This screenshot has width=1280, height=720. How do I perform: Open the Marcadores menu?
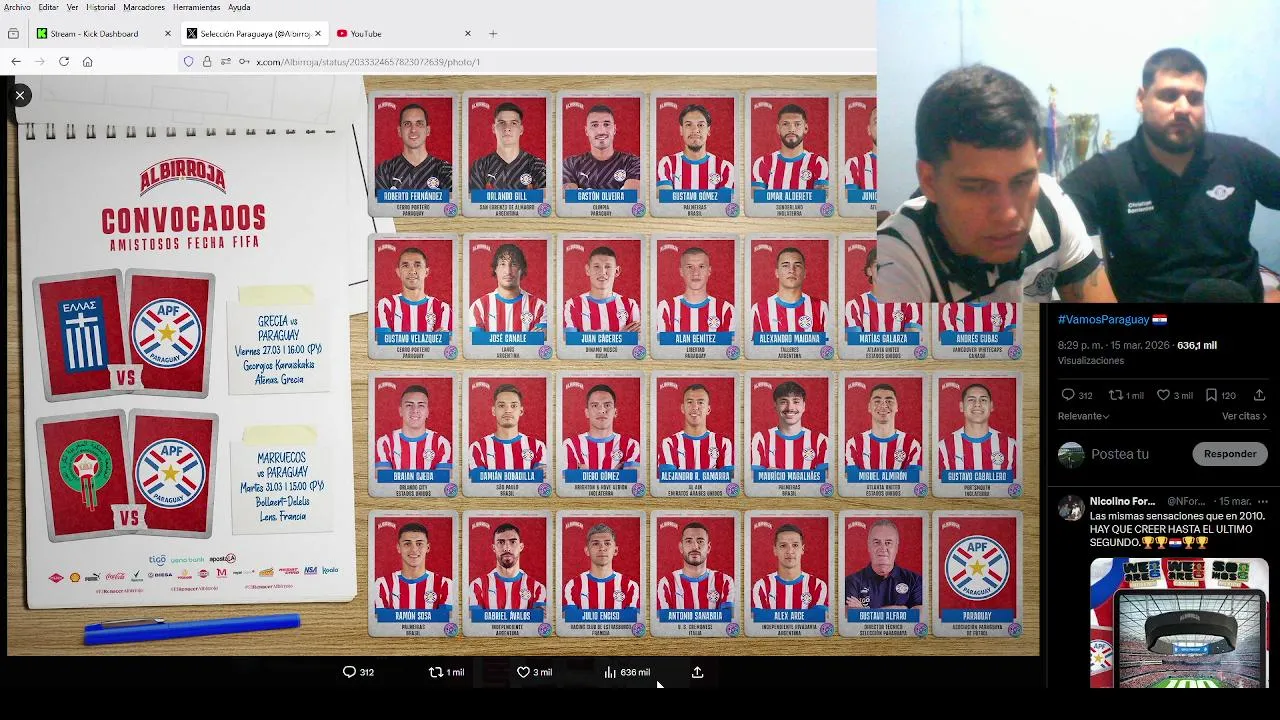(144, 7)
